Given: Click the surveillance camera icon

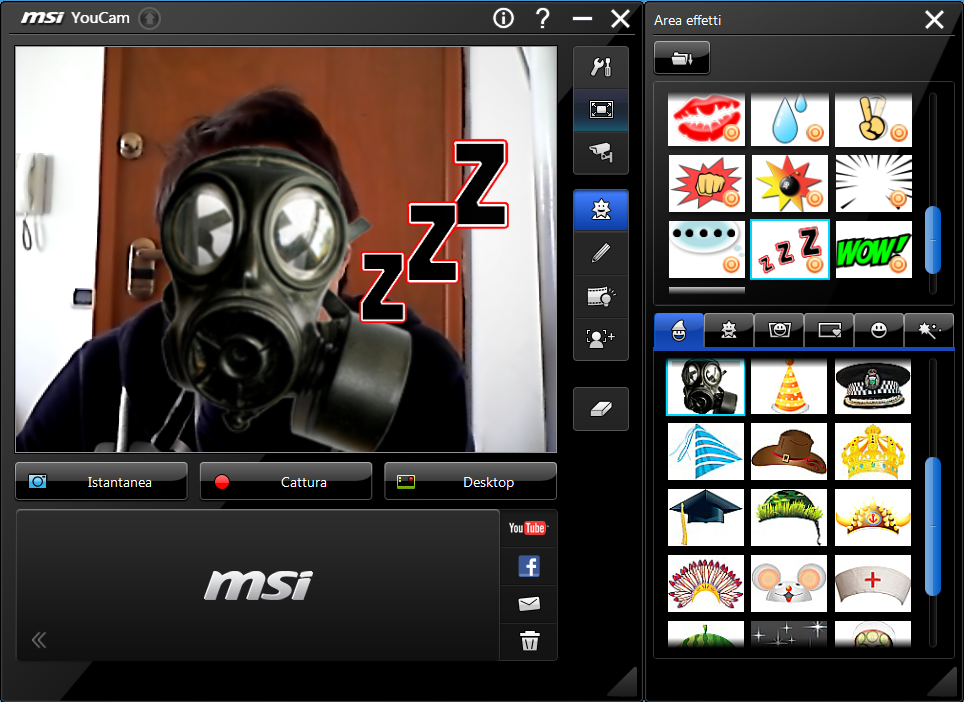Looking at the screenshot, I should coord(601,152).
